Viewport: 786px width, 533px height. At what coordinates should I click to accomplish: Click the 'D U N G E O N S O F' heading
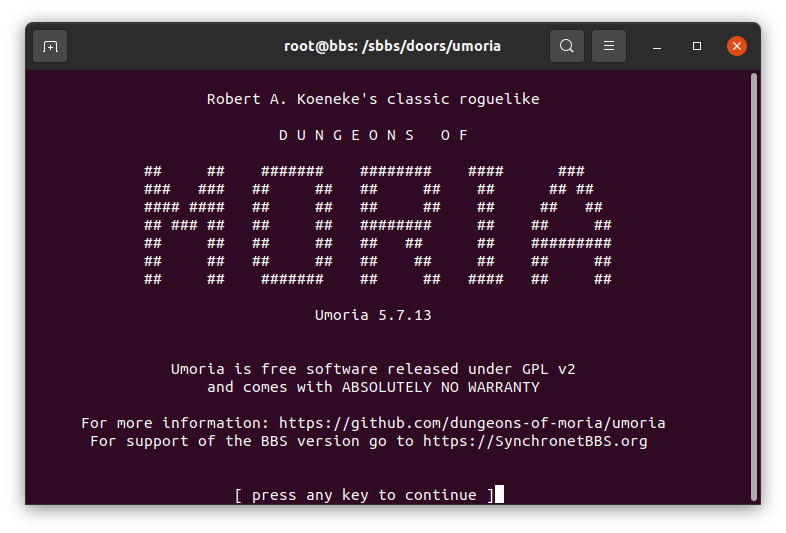pyautogui.click(x=373, y=135)
